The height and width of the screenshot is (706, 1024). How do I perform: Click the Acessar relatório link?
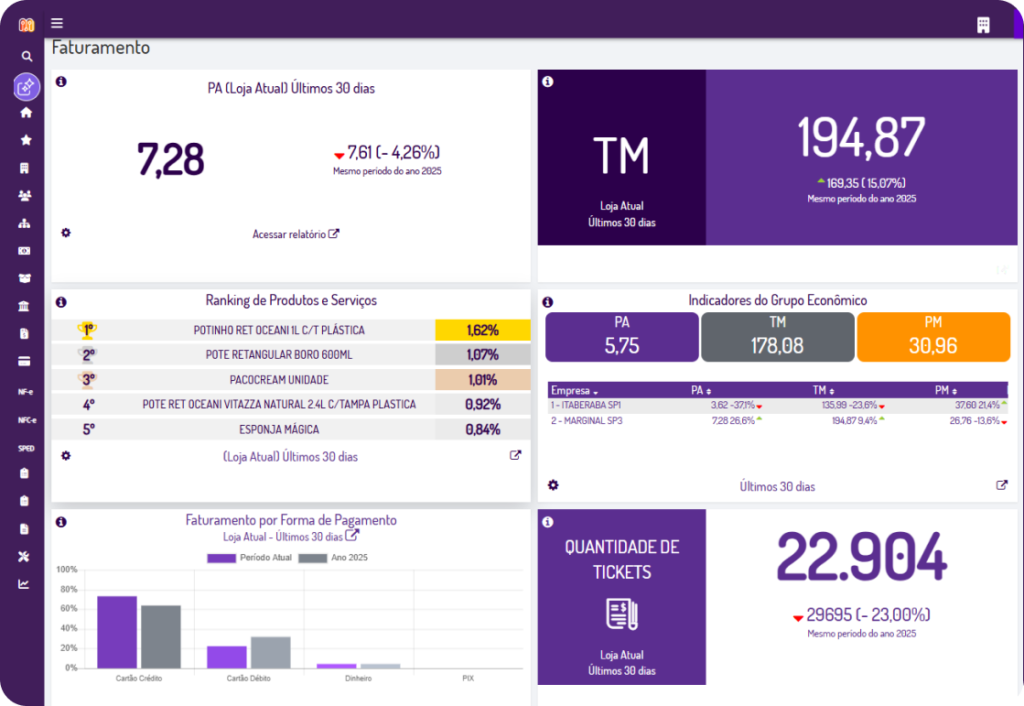295,234
